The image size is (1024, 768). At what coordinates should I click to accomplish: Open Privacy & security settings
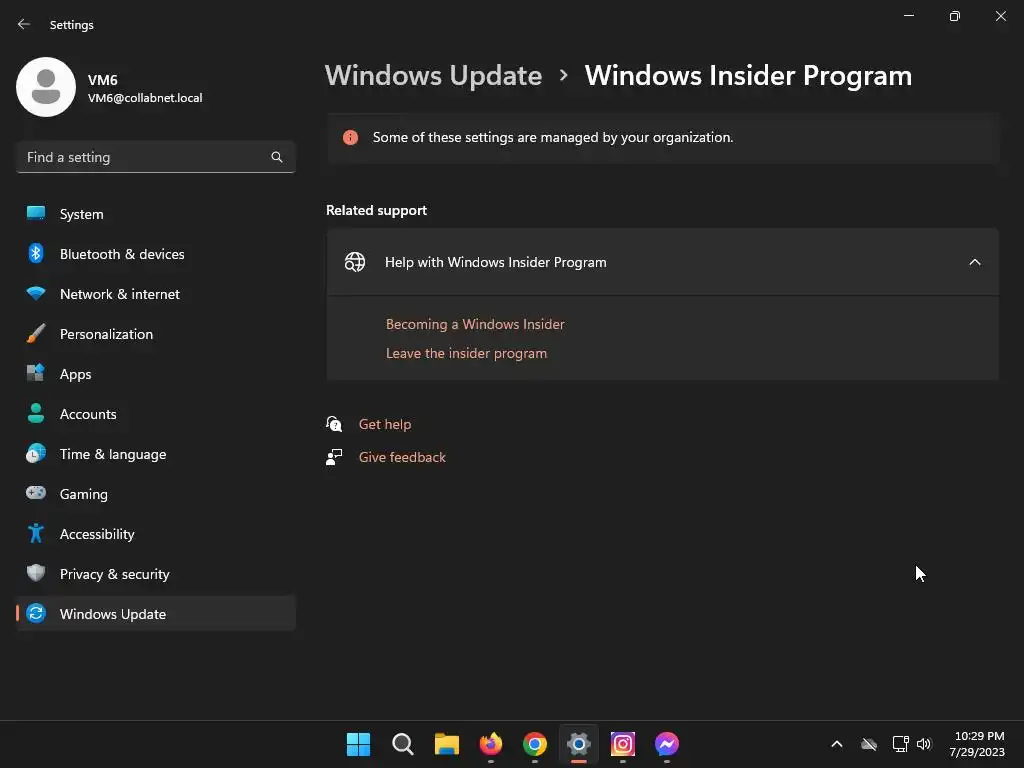point(155,574)
